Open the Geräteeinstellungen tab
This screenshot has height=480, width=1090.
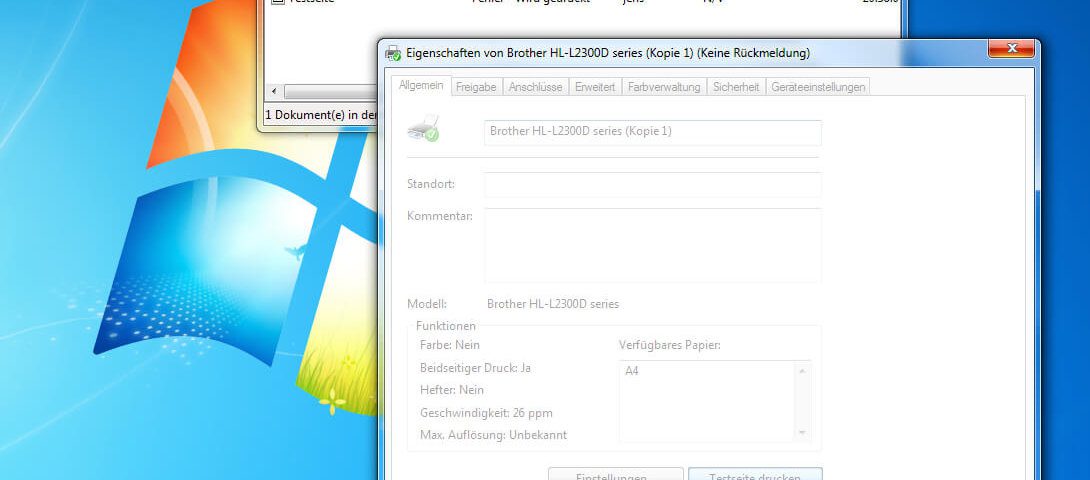(818, 87)
